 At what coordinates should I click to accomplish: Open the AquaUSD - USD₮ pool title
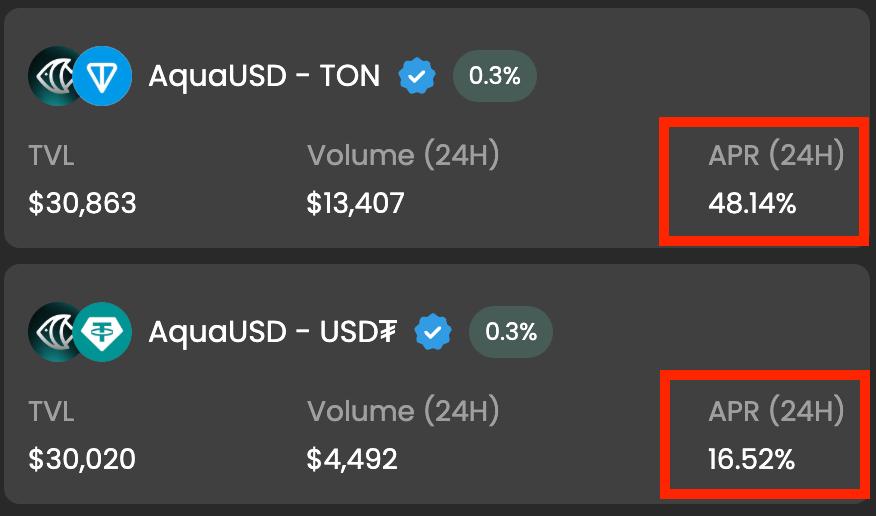pyautogui.click(x=273, y=332)
